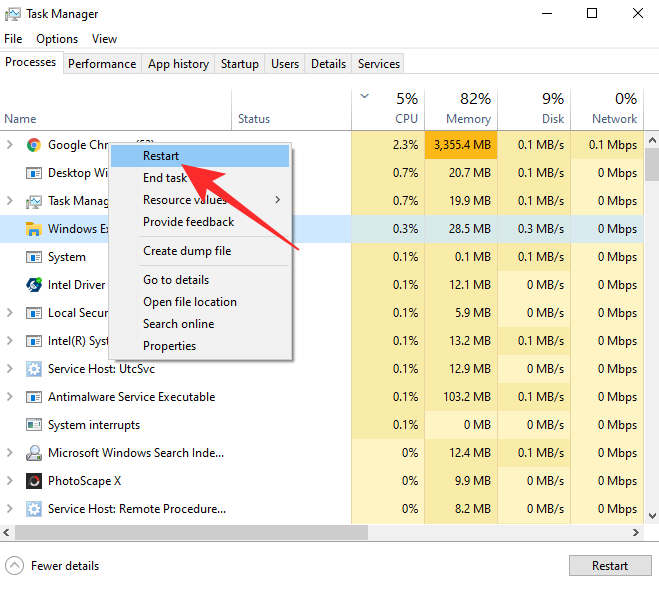Screen dimensions: 659x589
Task: Click the PhotoScape X app icon
Action: [33, 481]
